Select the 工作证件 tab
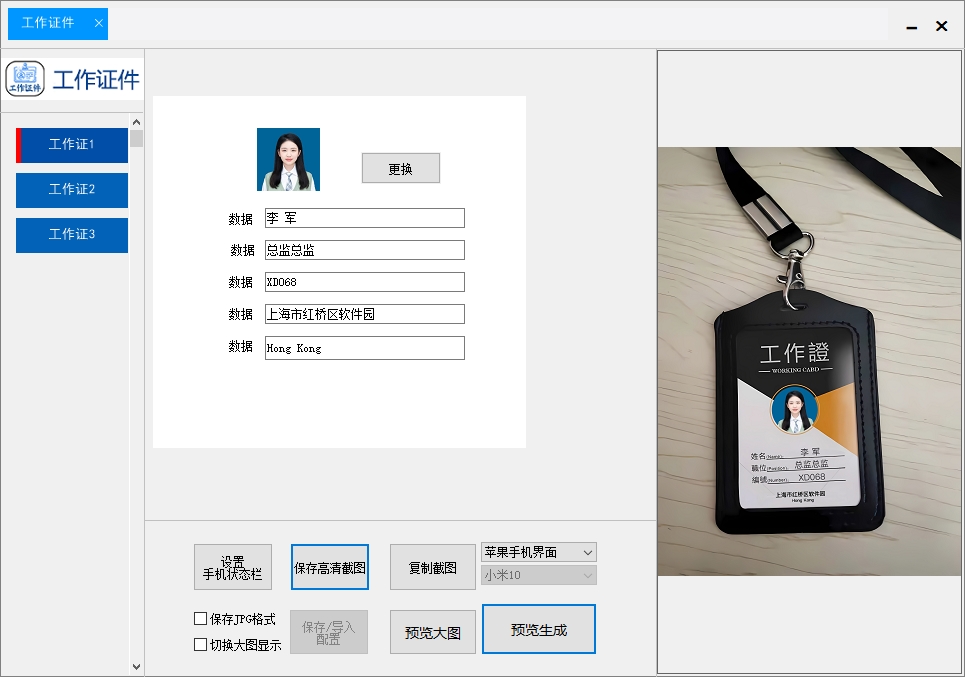Screen dimensions: 965x677 point(48,25)
